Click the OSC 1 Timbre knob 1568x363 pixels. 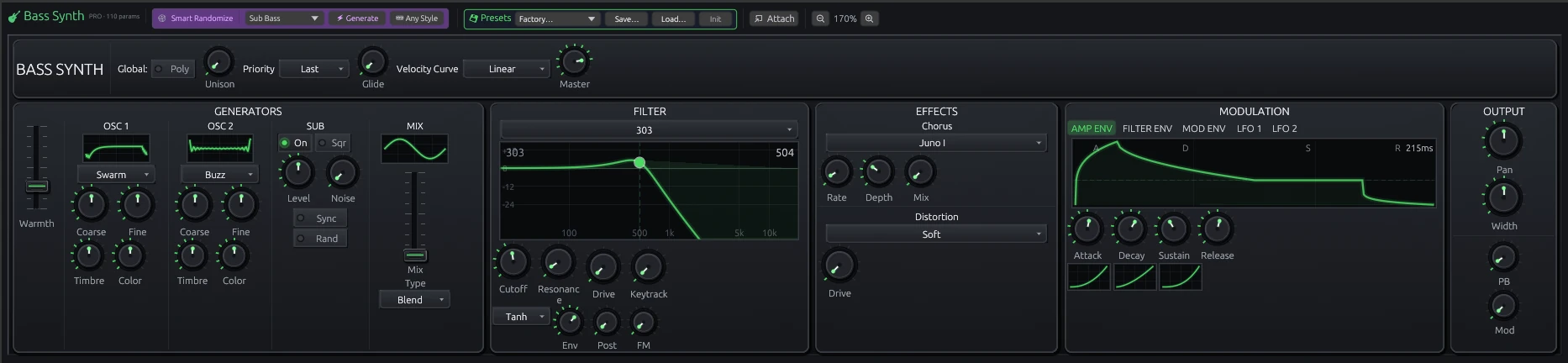pyautogui.click(x=88, y=255)
